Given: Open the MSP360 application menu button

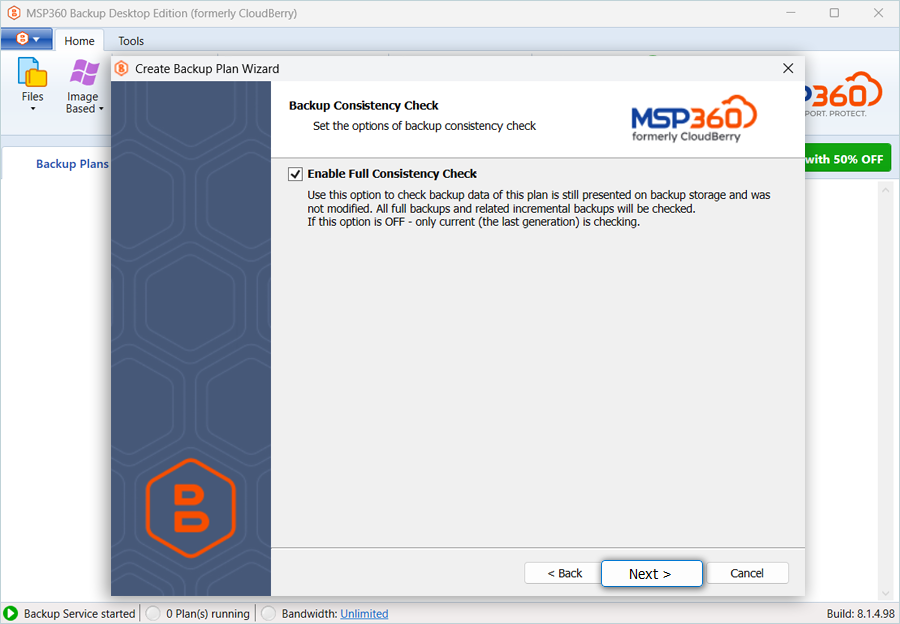Looking at the screenshot, I should (27, 40).
